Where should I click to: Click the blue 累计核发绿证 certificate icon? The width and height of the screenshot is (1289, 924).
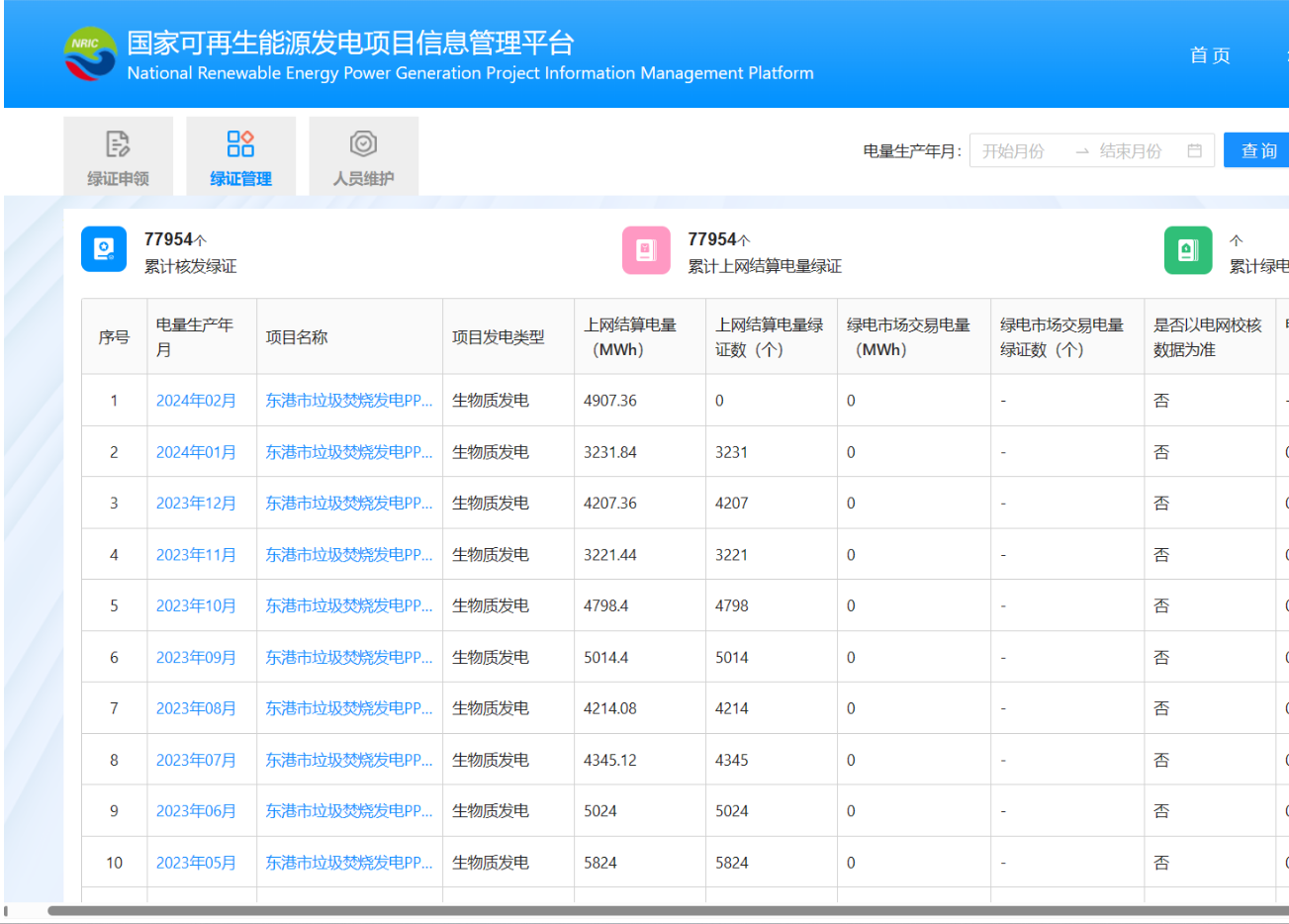click(x=104, y=250)
